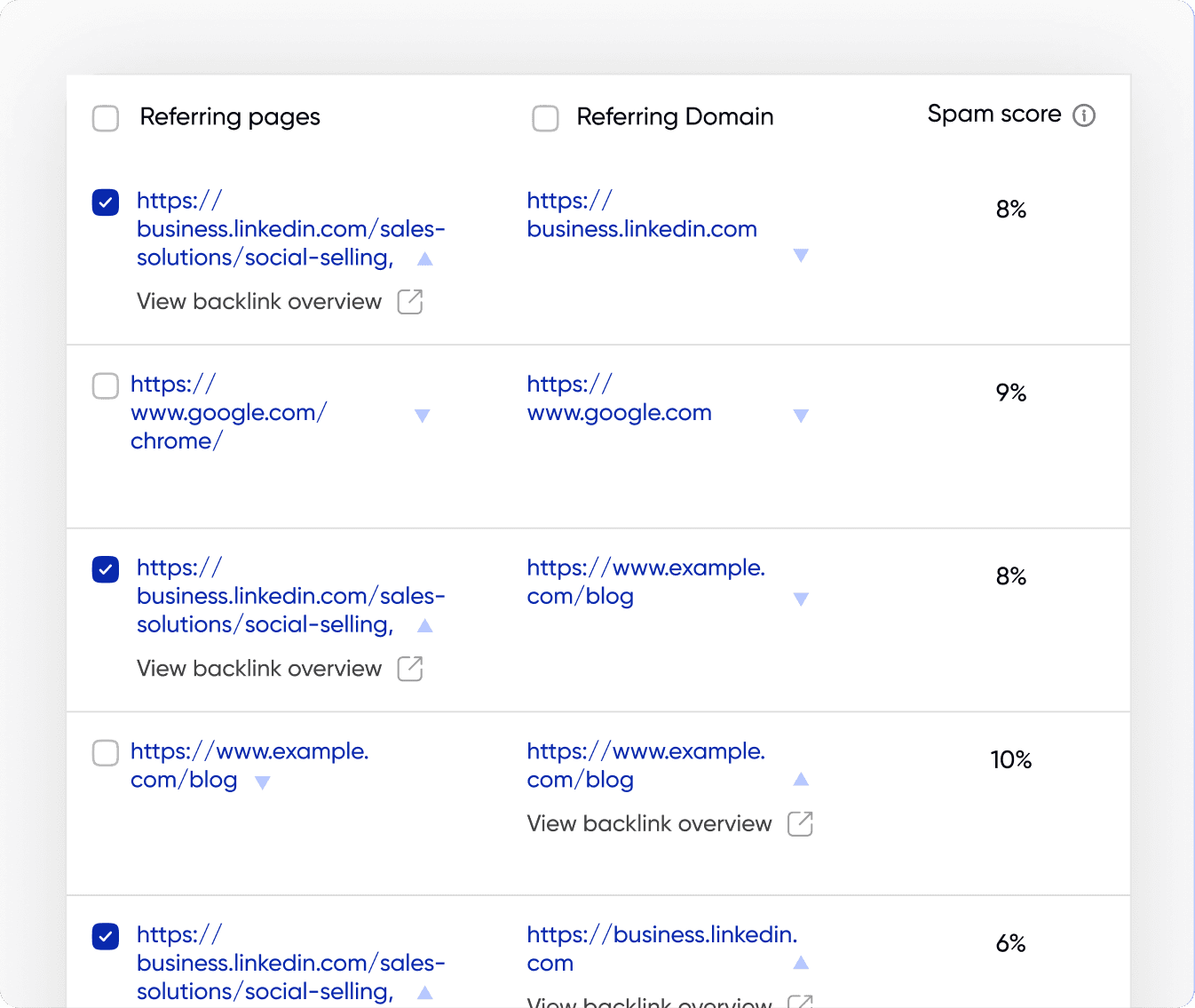1195x1008 pixels.
Task: Expand the www.google.com/chrome/ referring page arrow
Action: (422, 416)
